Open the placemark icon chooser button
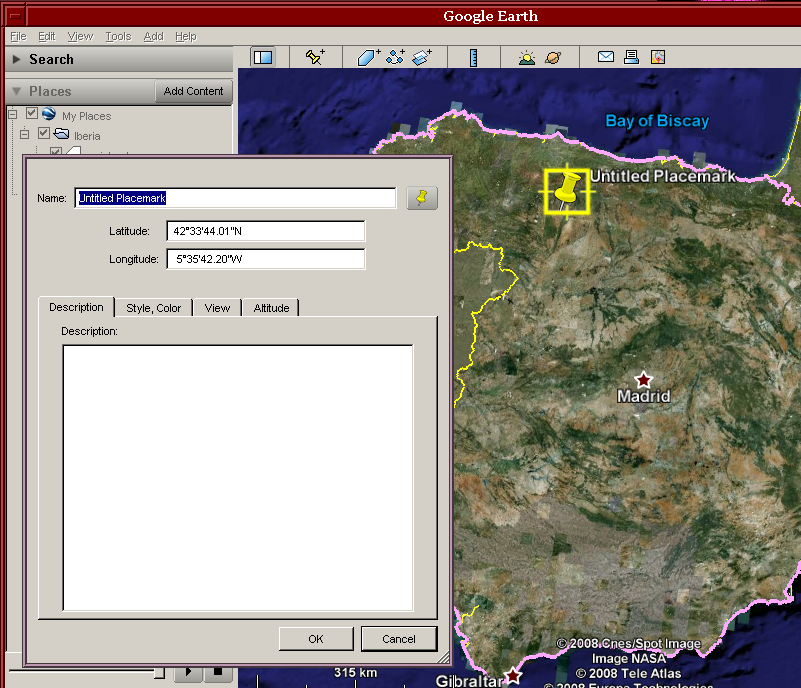This screenshot has height=688, width=801. pos(422,198)
